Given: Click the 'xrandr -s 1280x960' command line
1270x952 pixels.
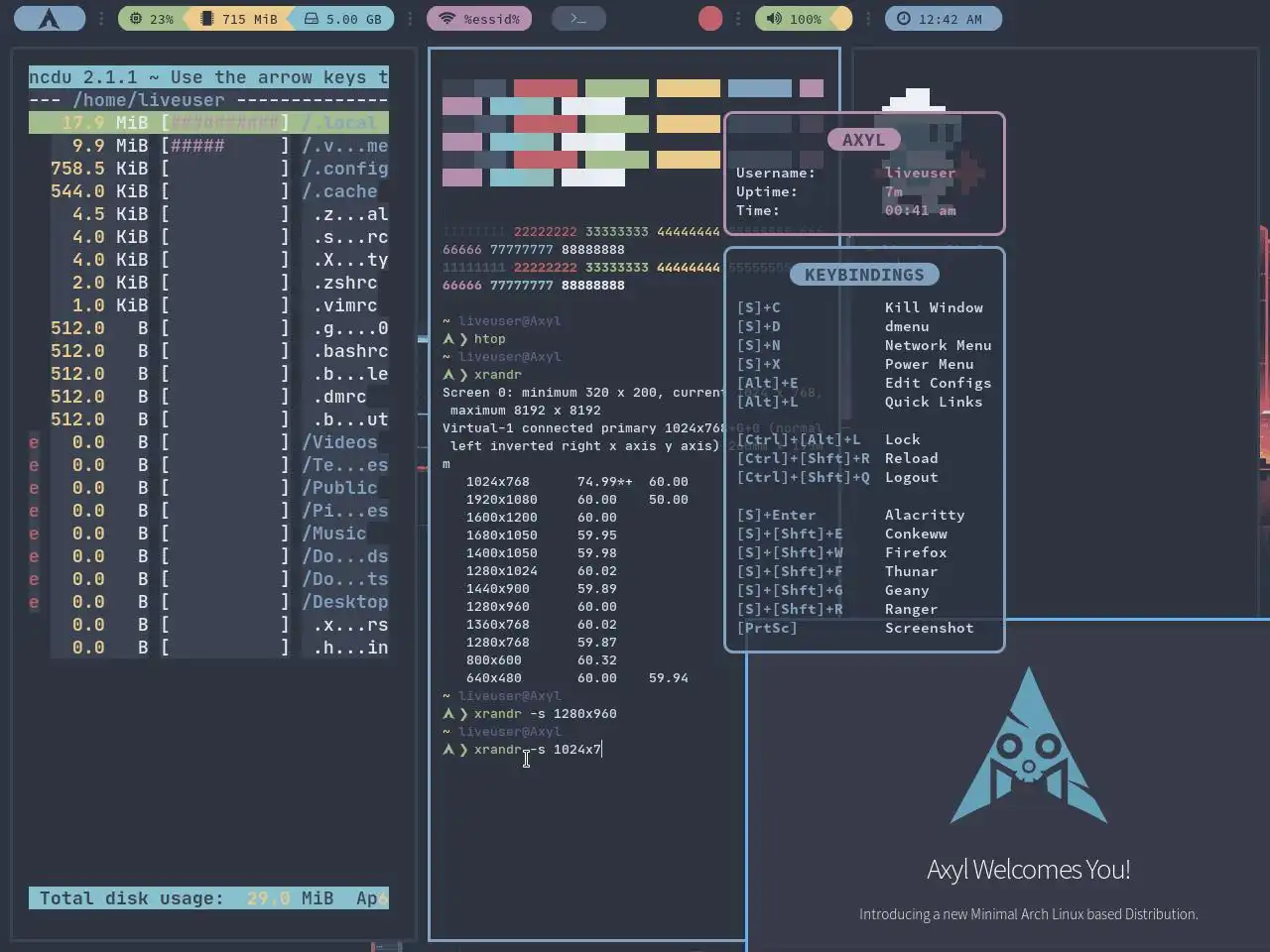Looking at the screenshot, I should coord(530,714).
